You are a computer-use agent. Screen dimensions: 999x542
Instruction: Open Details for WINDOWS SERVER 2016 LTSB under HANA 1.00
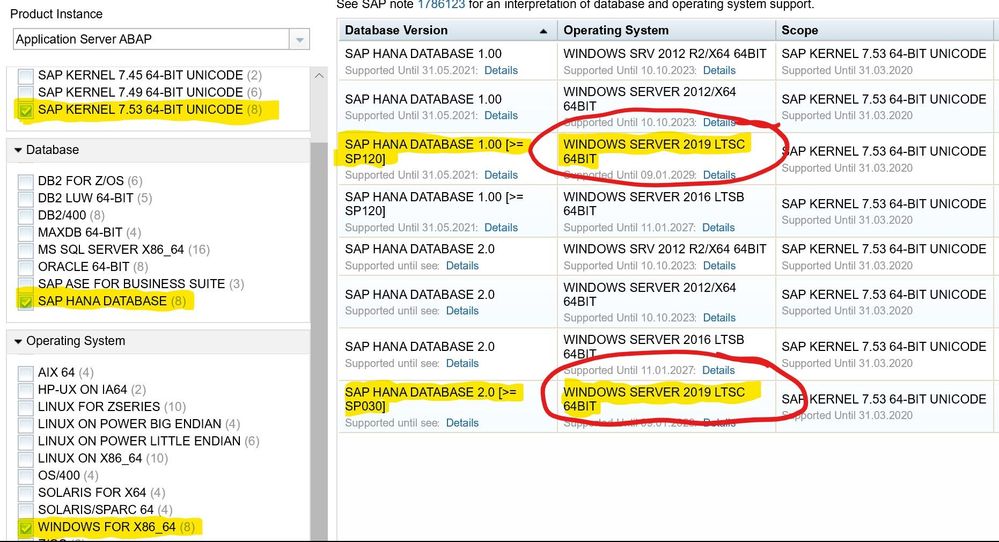(718, 227)
